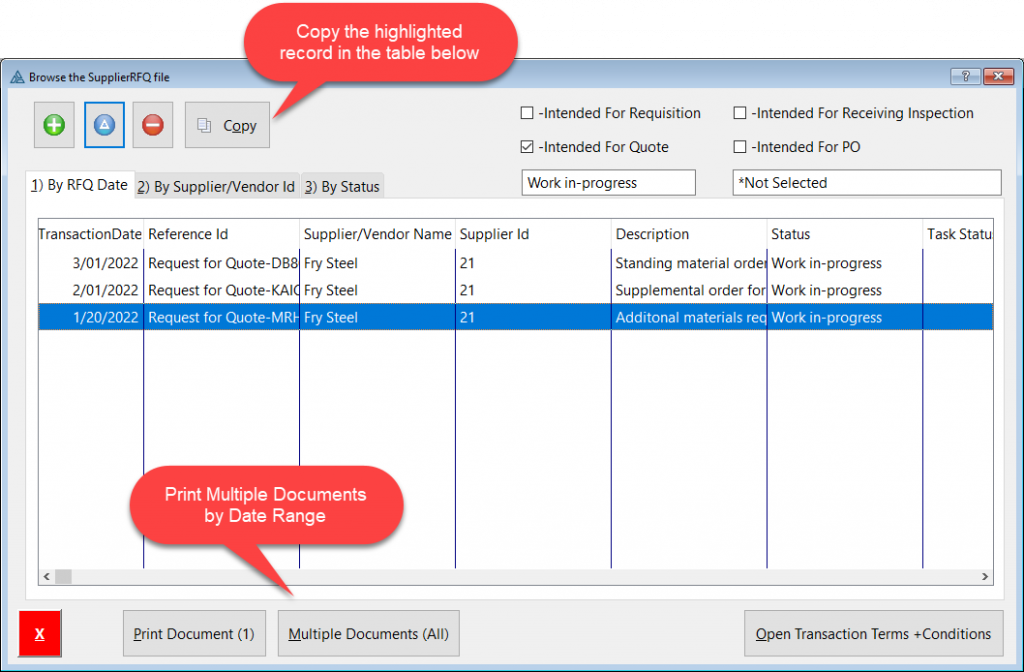This screenshot has width=1024, height=672.
Task: Click the Supplier/Vendor Name column header
Action: coord(377,234)
